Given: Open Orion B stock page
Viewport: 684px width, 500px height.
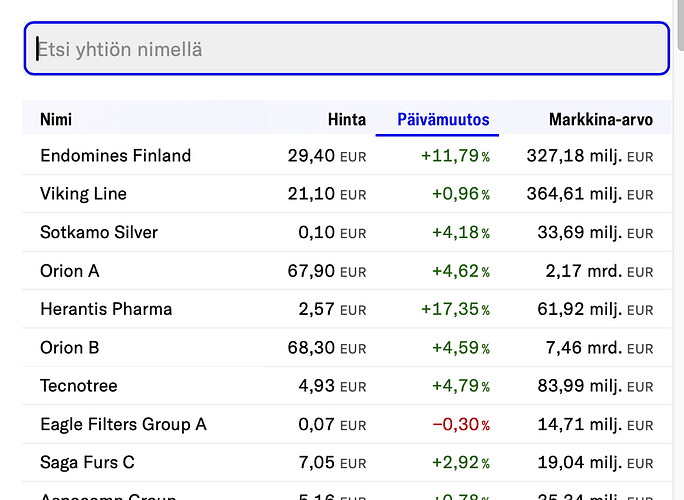Looking at the screenshot, I should [70, 348].
